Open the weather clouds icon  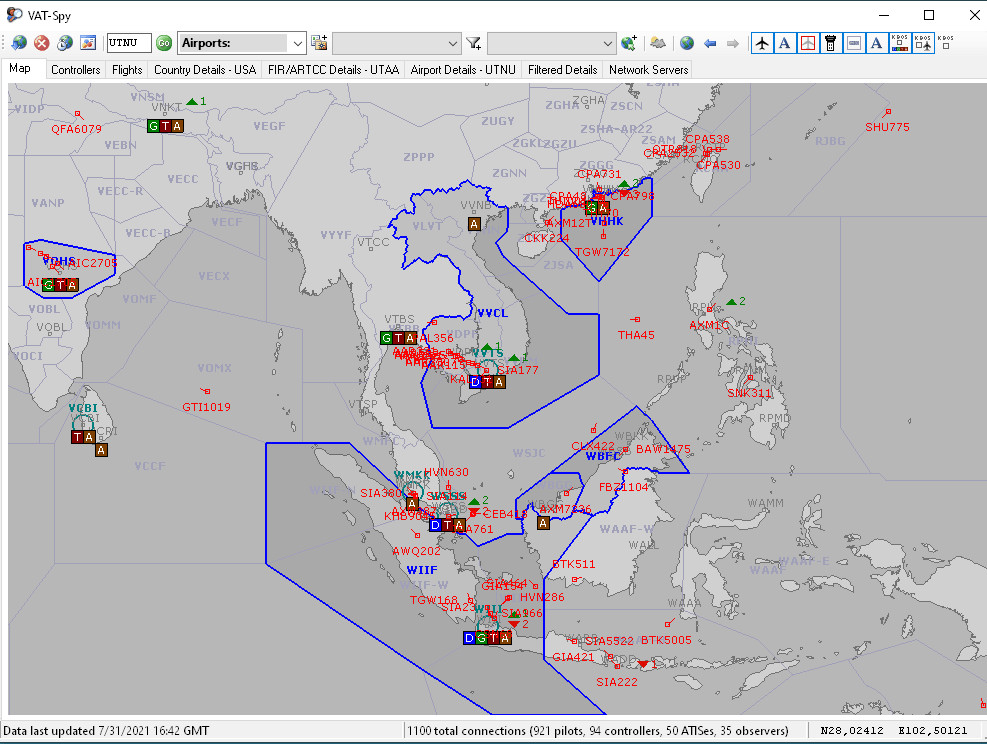(658, 43)
